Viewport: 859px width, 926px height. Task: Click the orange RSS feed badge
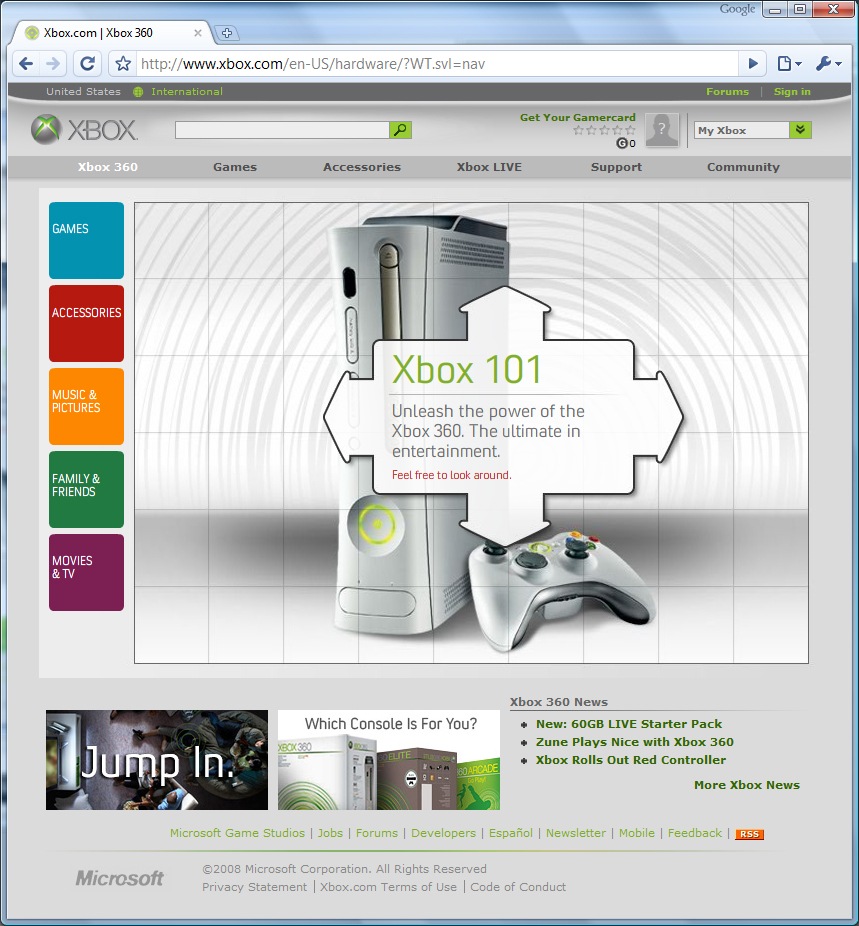(x=749, y=834)
